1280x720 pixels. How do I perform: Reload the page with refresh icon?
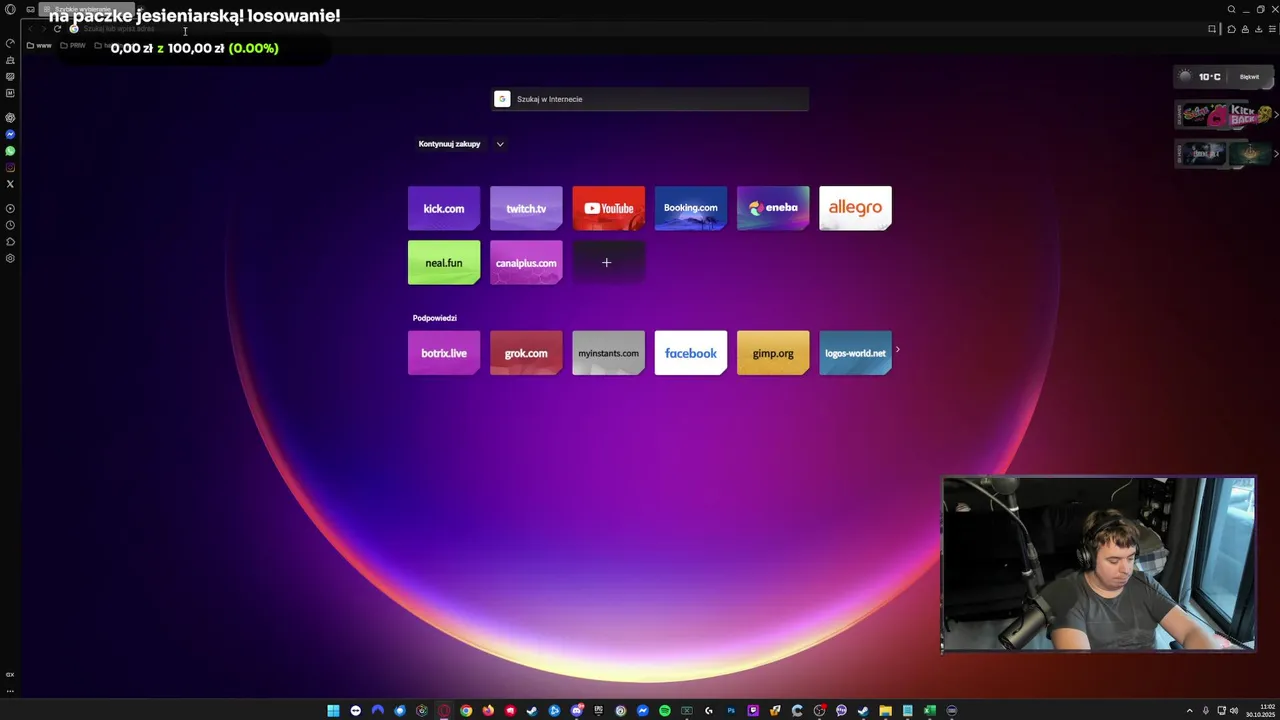pos(57,29)
